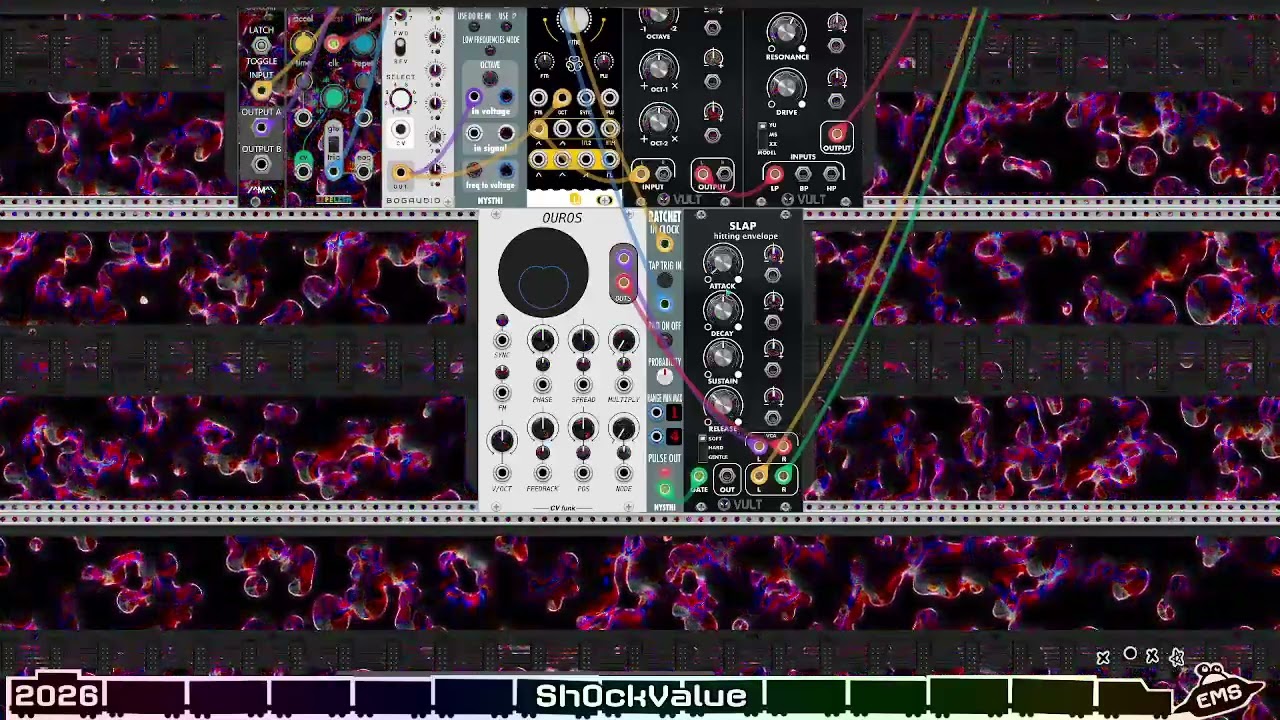The image size is (1280, 720).
Task: Click the HP input jack on Vult filter
Action: (831, 174)
